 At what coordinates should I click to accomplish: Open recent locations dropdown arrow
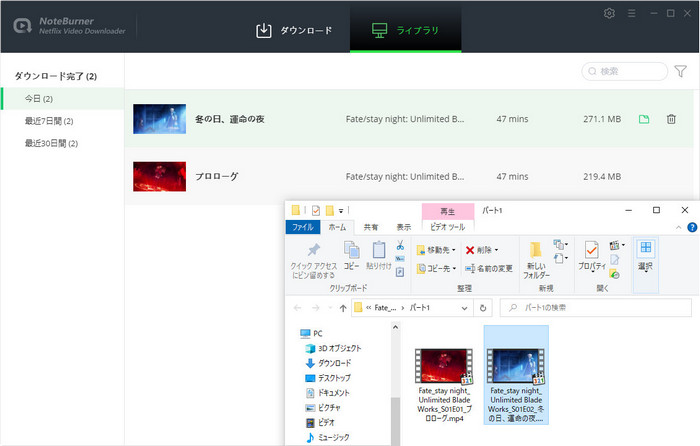[x=330, y=308]
